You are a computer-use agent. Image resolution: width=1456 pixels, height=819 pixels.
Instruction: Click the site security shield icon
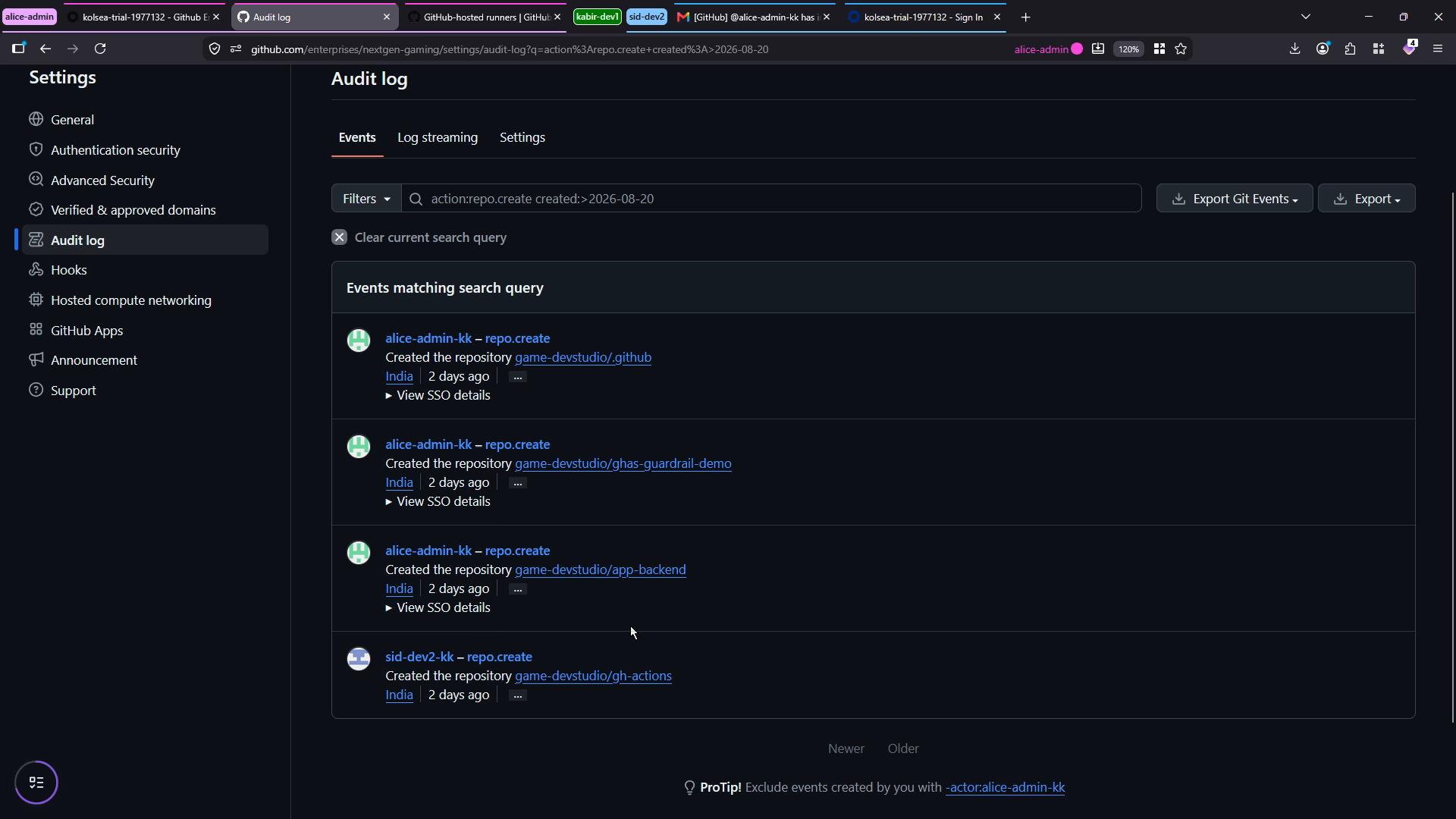click(x=215, y=49)
